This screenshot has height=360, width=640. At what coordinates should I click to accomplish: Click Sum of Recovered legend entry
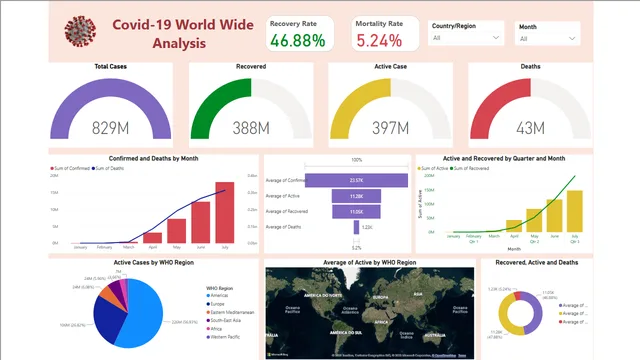pyautogui.click(x=469, y=168)
